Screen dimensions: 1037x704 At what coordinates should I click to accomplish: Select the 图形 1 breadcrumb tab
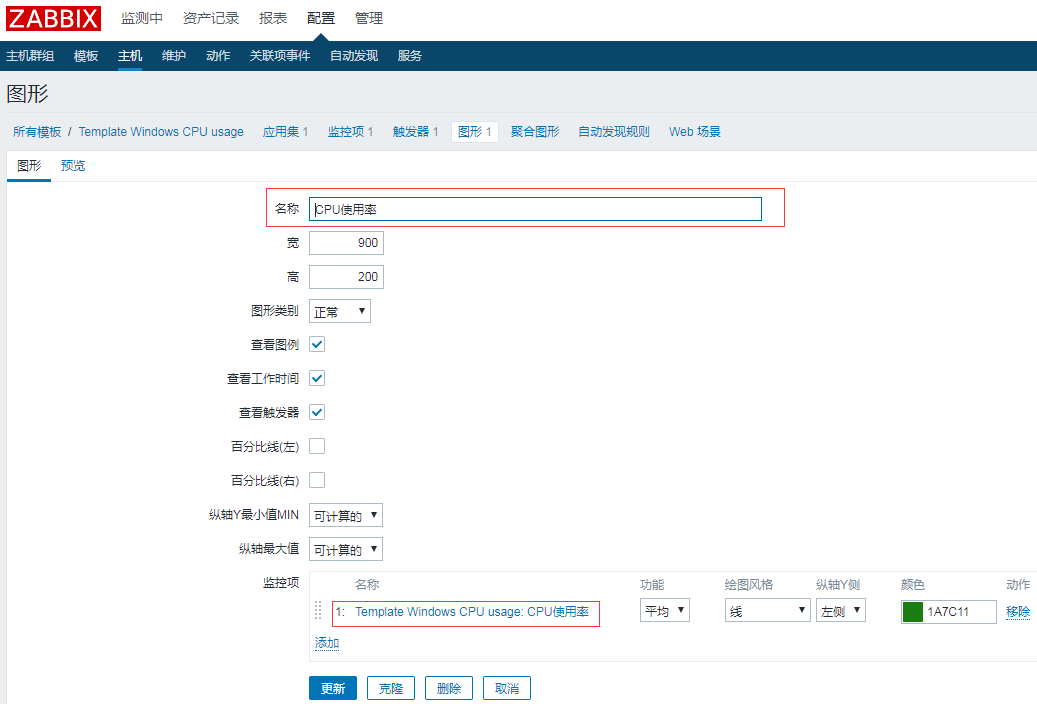click(475, 132)
